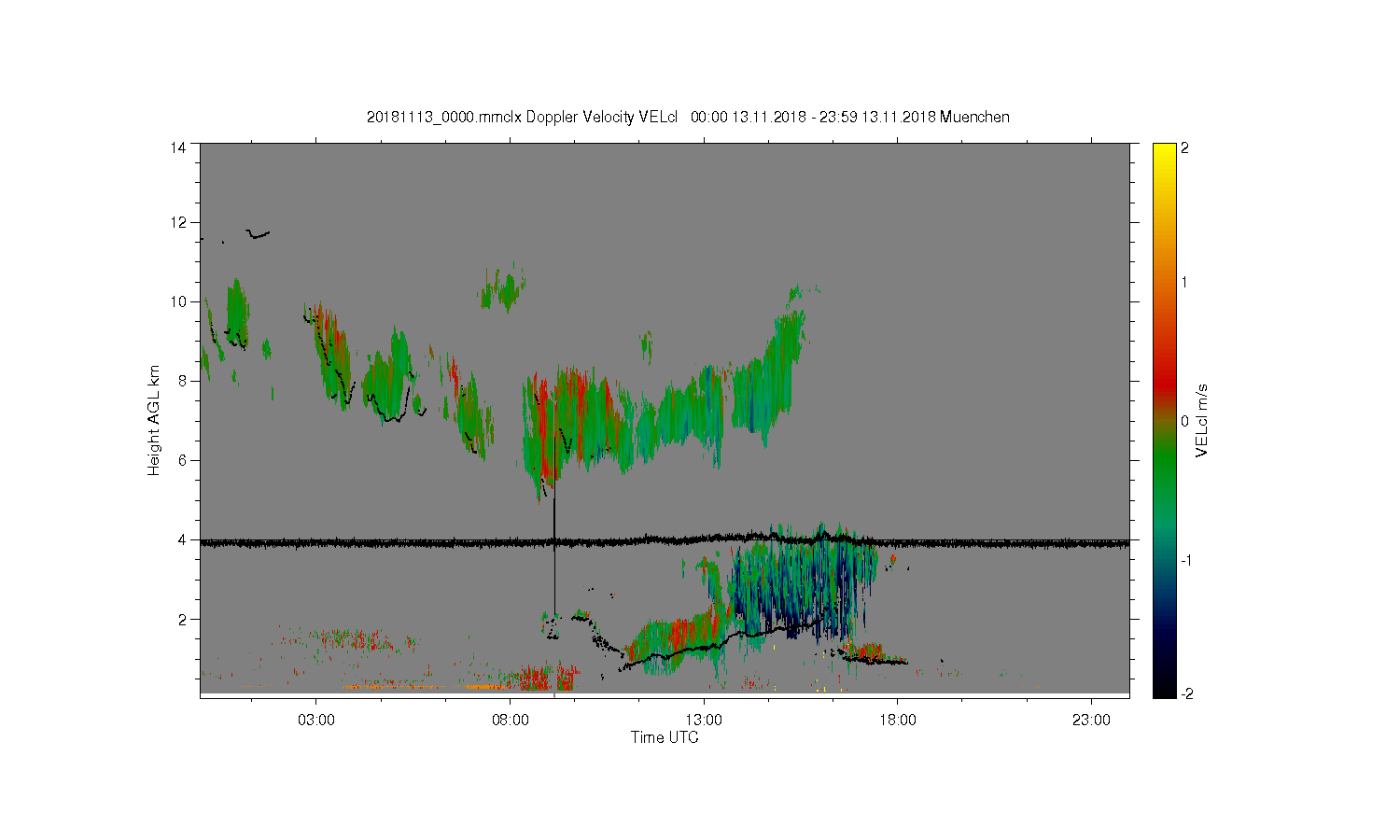Click the height axis label 12
The width and height of the screenshot is (1400, 840).
pos(177,222)
